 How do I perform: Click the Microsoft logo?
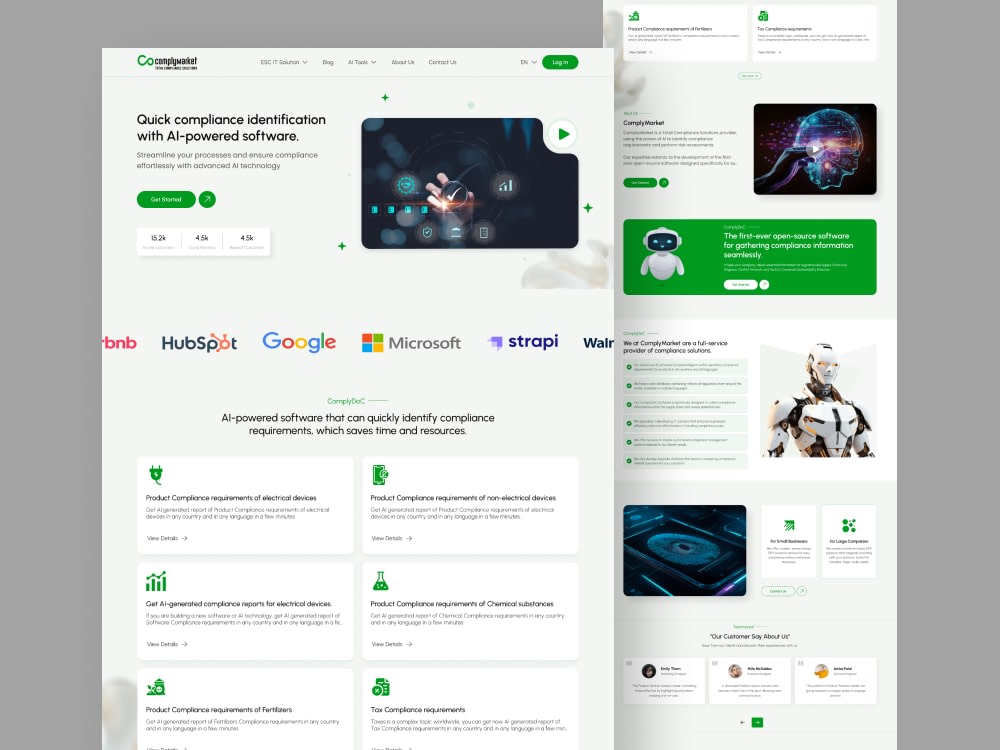[x=411, y=343]
